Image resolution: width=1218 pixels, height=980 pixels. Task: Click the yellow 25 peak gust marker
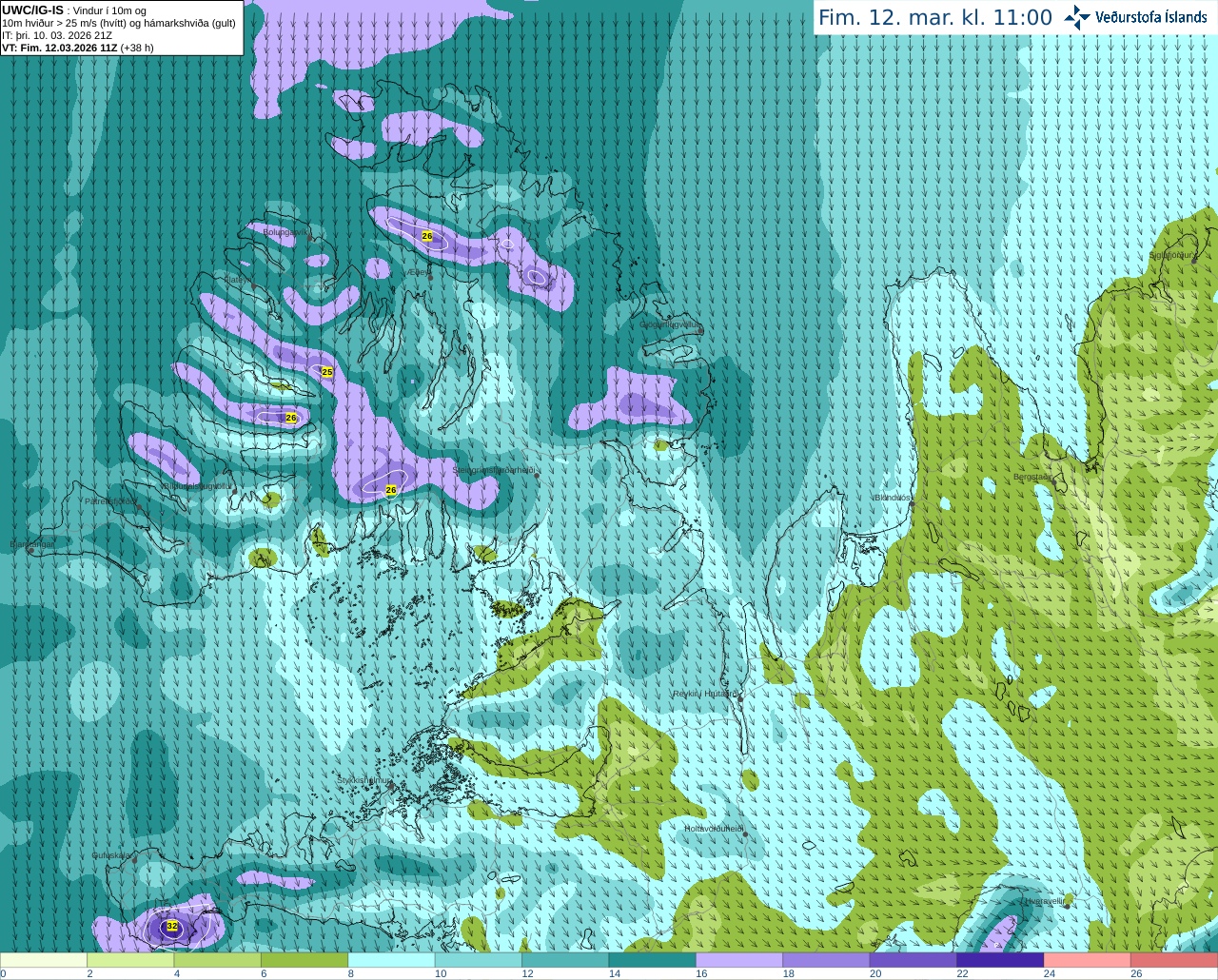click(x=327, y=372)
